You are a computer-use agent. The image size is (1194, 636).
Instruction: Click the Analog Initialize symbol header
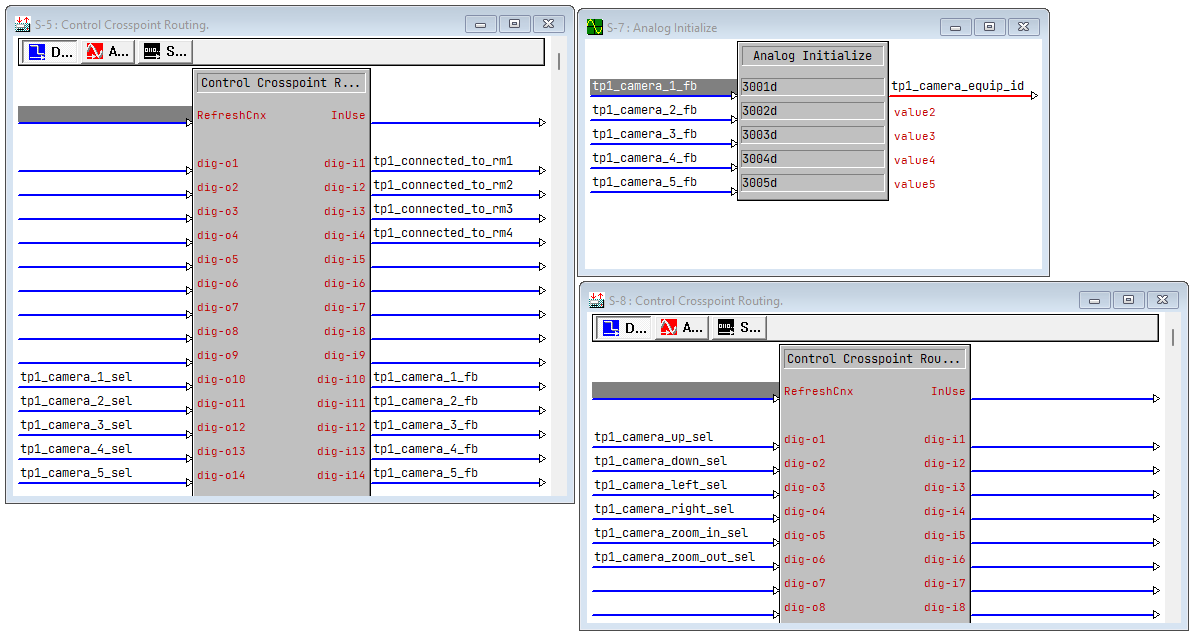point(812,56)
